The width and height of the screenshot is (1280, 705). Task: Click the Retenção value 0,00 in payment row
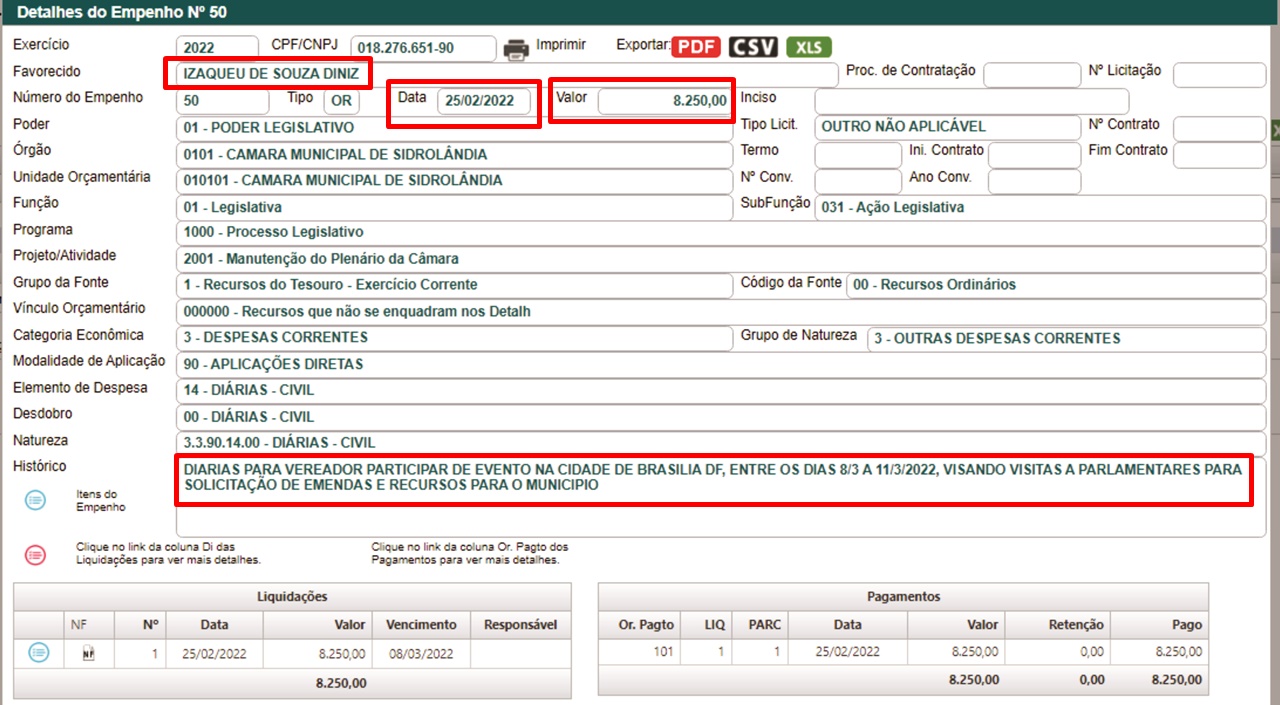coord(1092,652)
